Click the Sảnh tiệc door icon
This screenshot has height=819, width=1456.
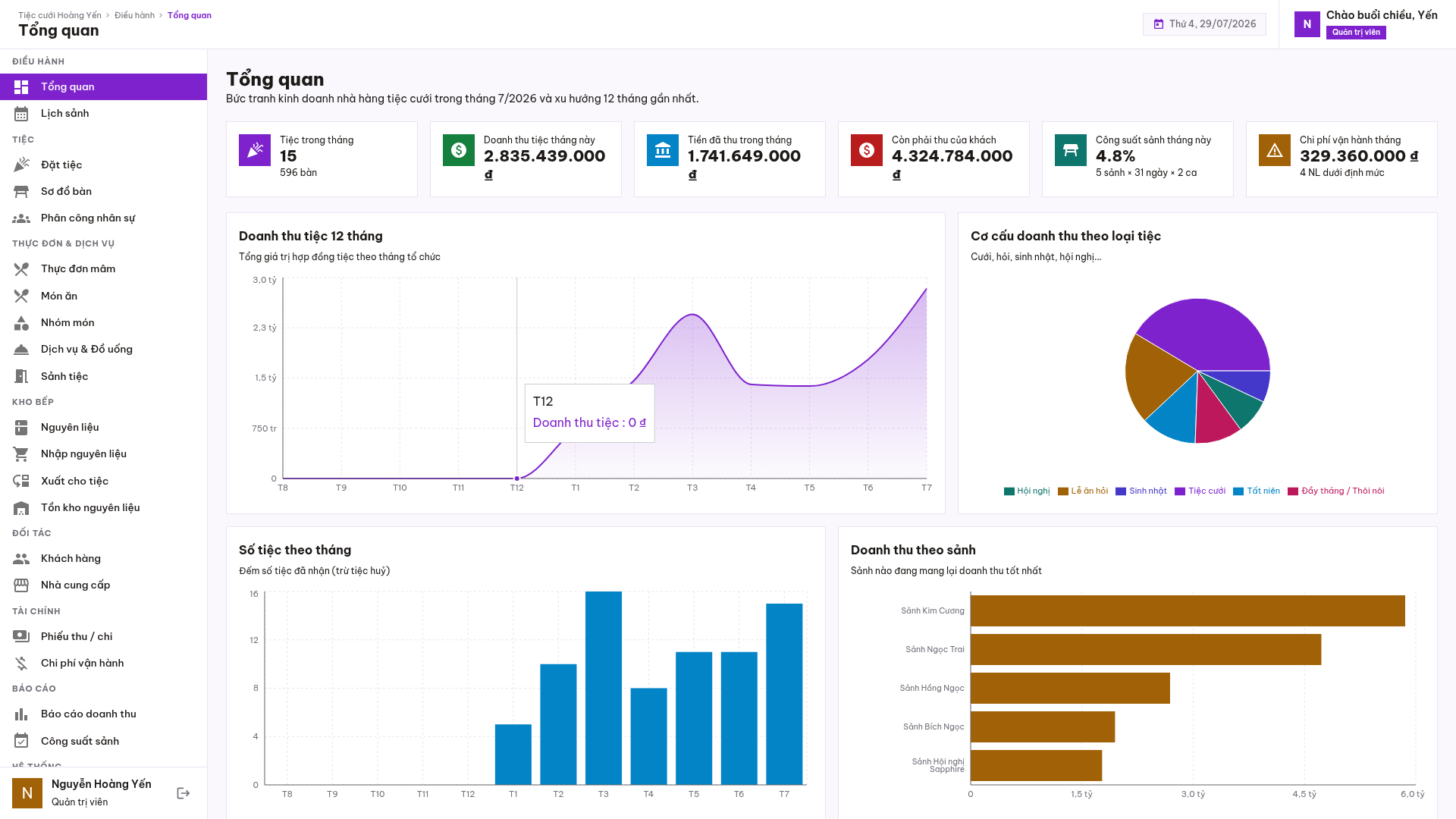click(x=21, y=377)
